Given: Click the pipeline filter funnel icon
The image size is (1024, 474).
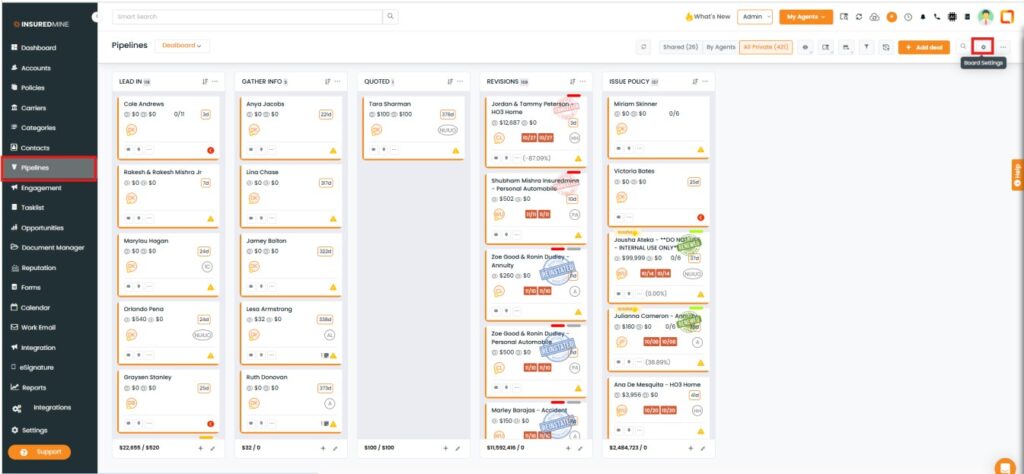Looking at the screenshot, I should click(866, 47).
